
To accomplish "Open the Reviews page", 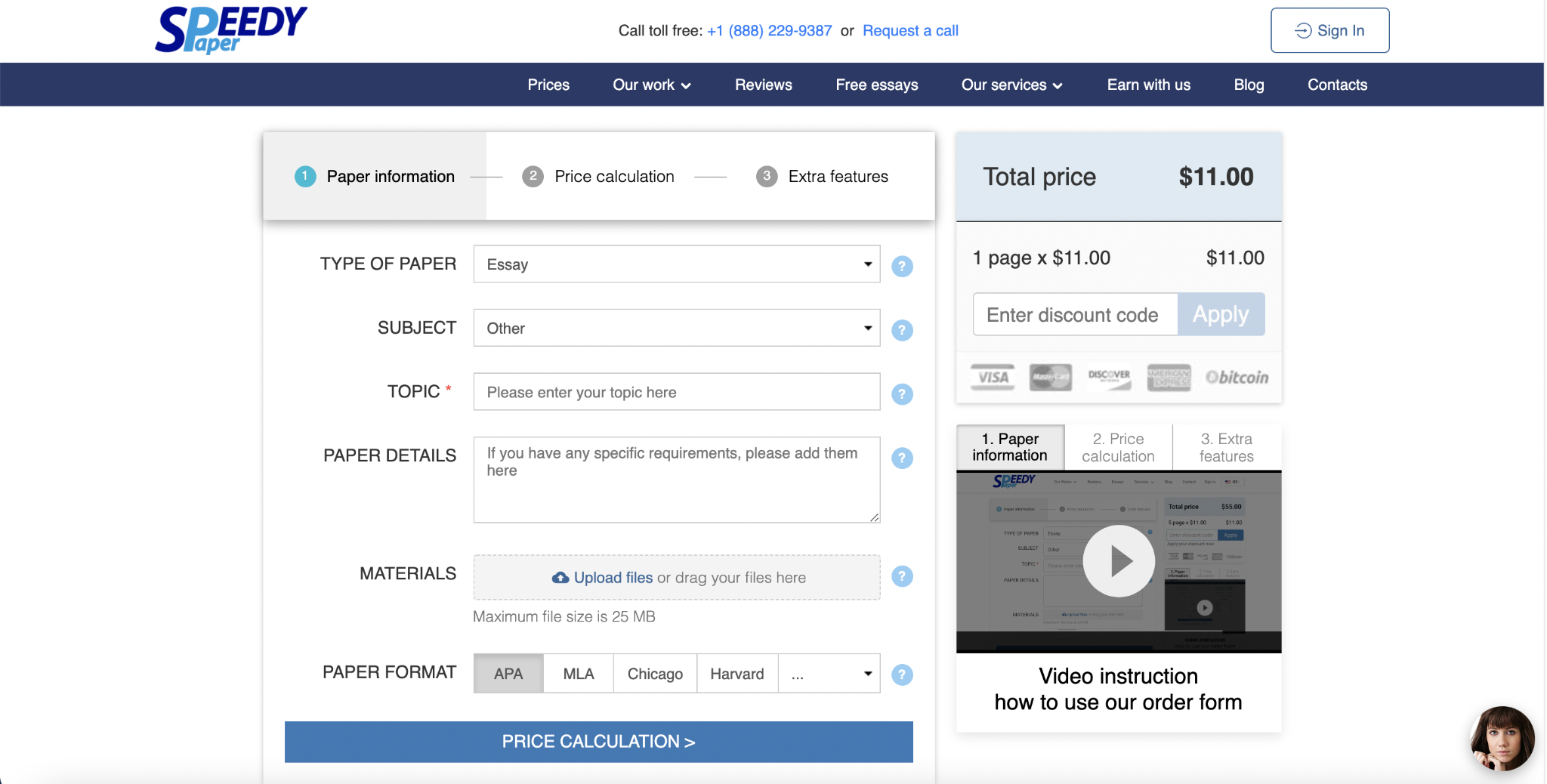I will (764, 85).
